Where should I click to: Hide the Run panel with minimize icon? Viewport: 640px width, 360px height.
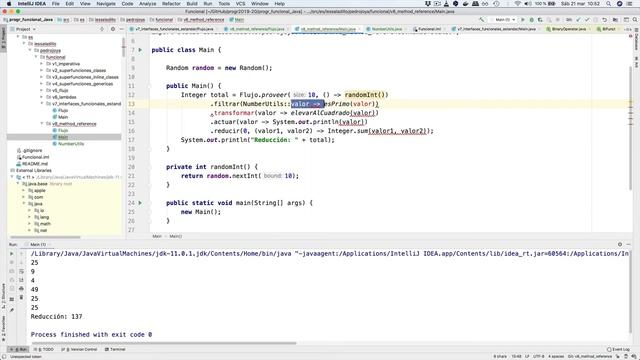coord(629,244)
